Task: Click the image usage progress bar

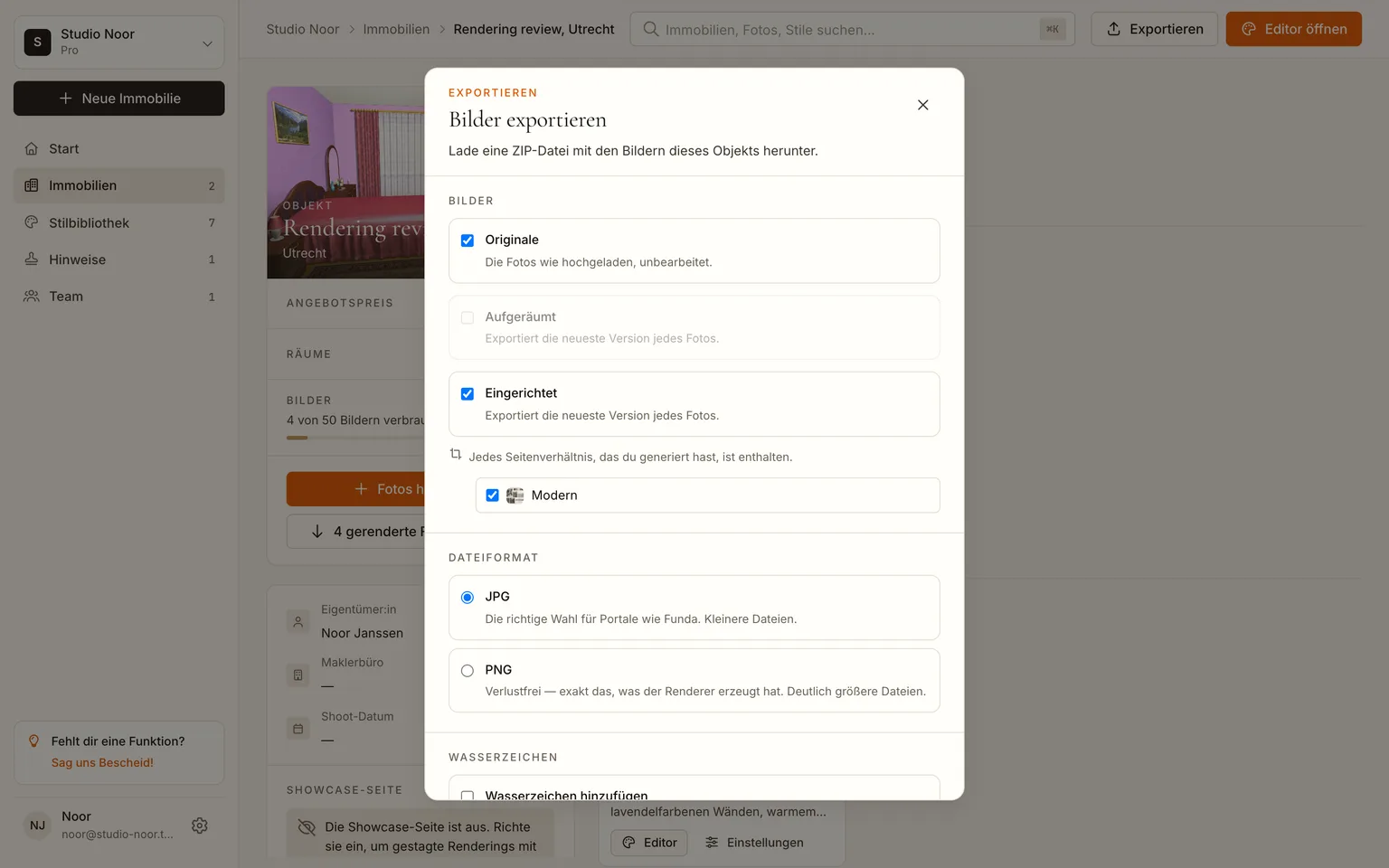Action: pyautogui.click(x=355, y=438)
